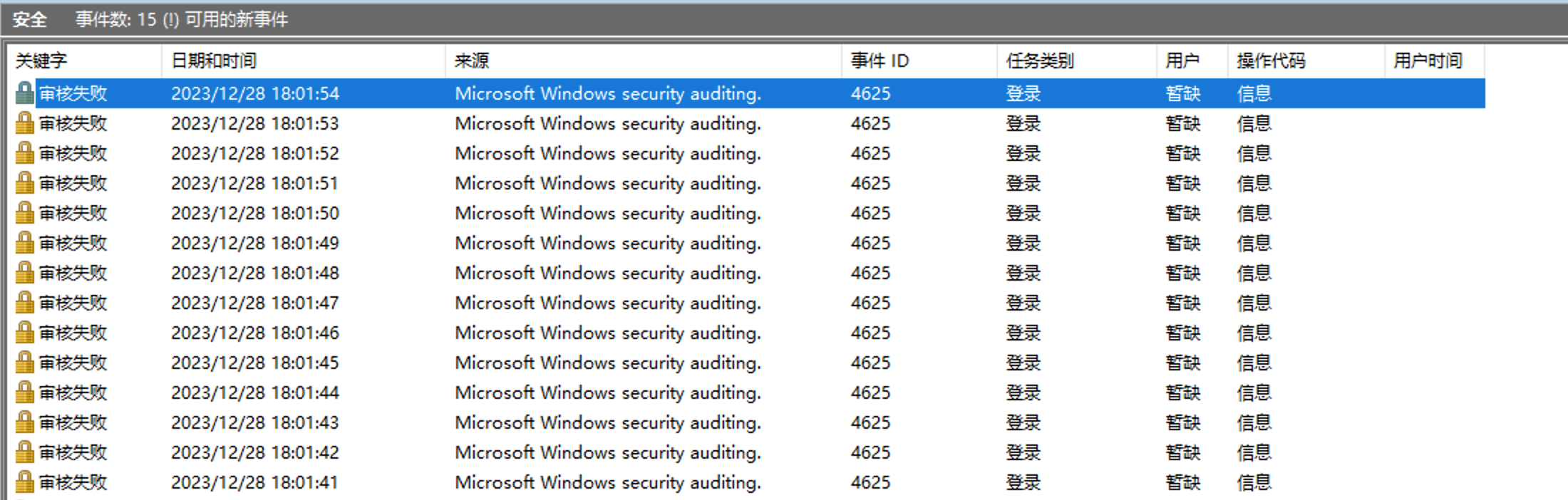Click the 用户时间 column header

click(1427, 61)
